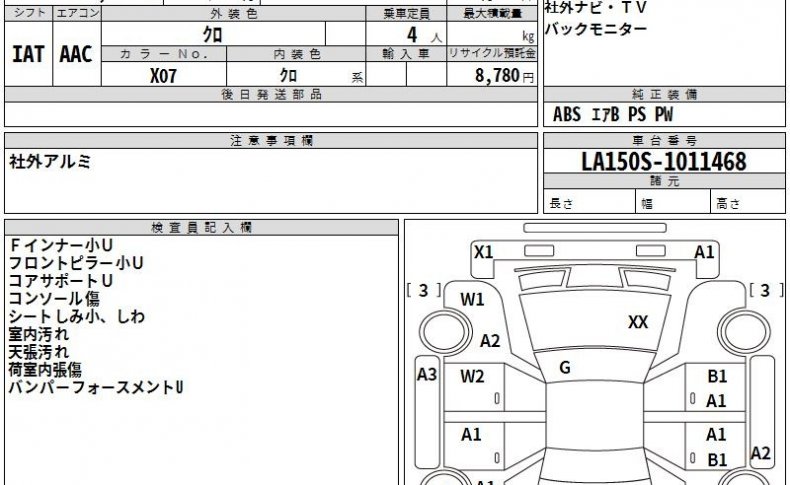Click the 長さ dimension cell
The height and width of the screenshot is (485, 790).
tap(589, 201)
